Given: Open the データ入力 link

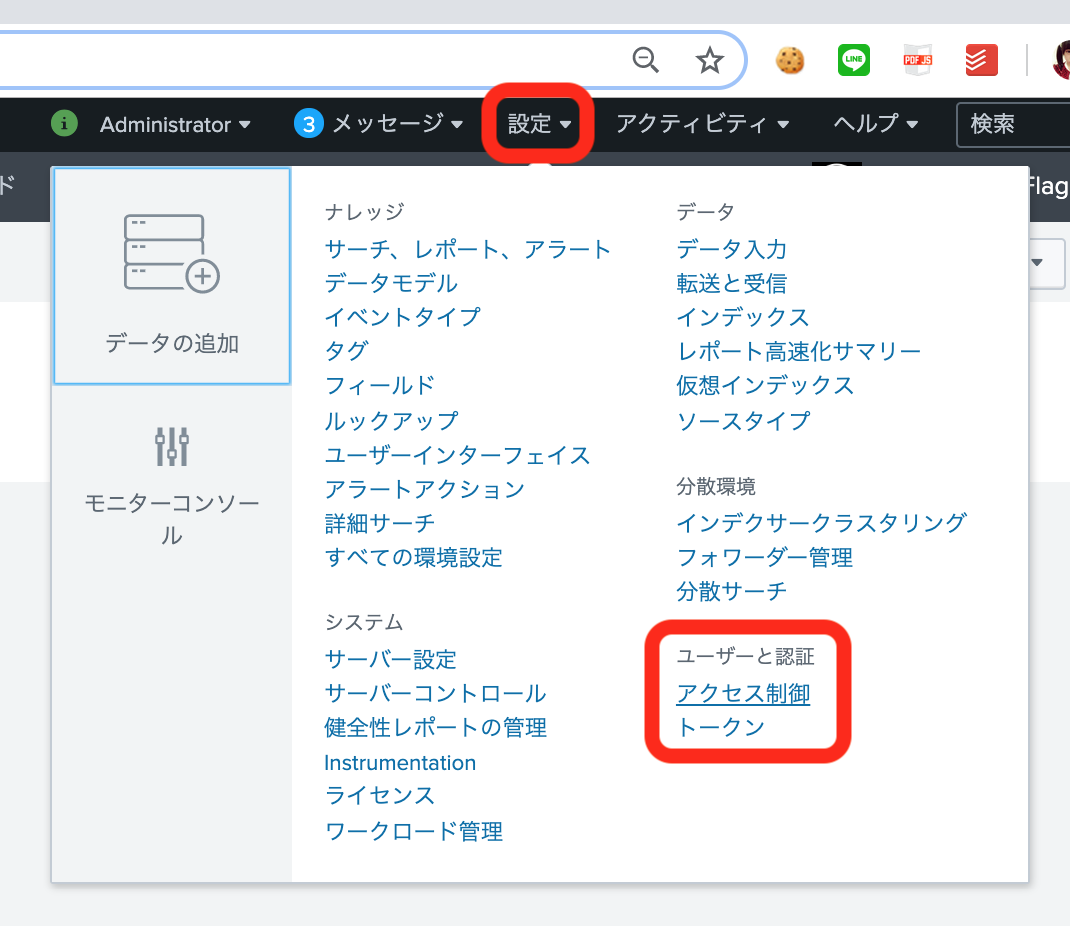Looking at the screenshot, I should [x=732, y=249].
